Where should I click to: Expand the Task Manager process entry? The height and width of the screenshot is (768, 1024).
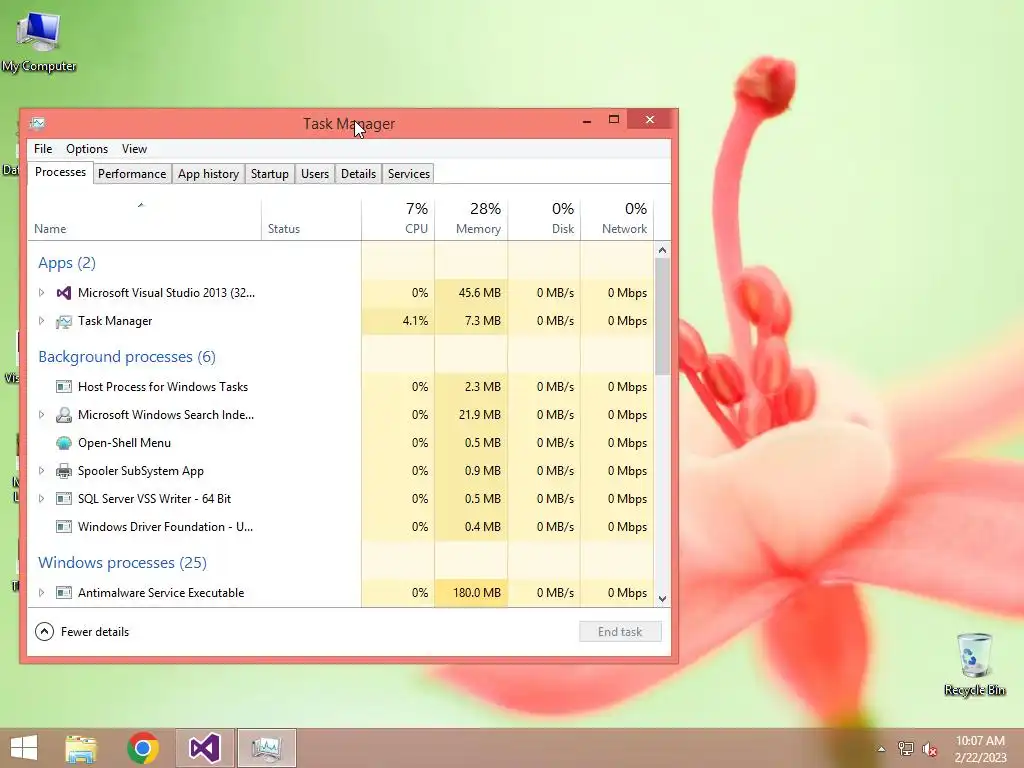click(x=41, y=321)
